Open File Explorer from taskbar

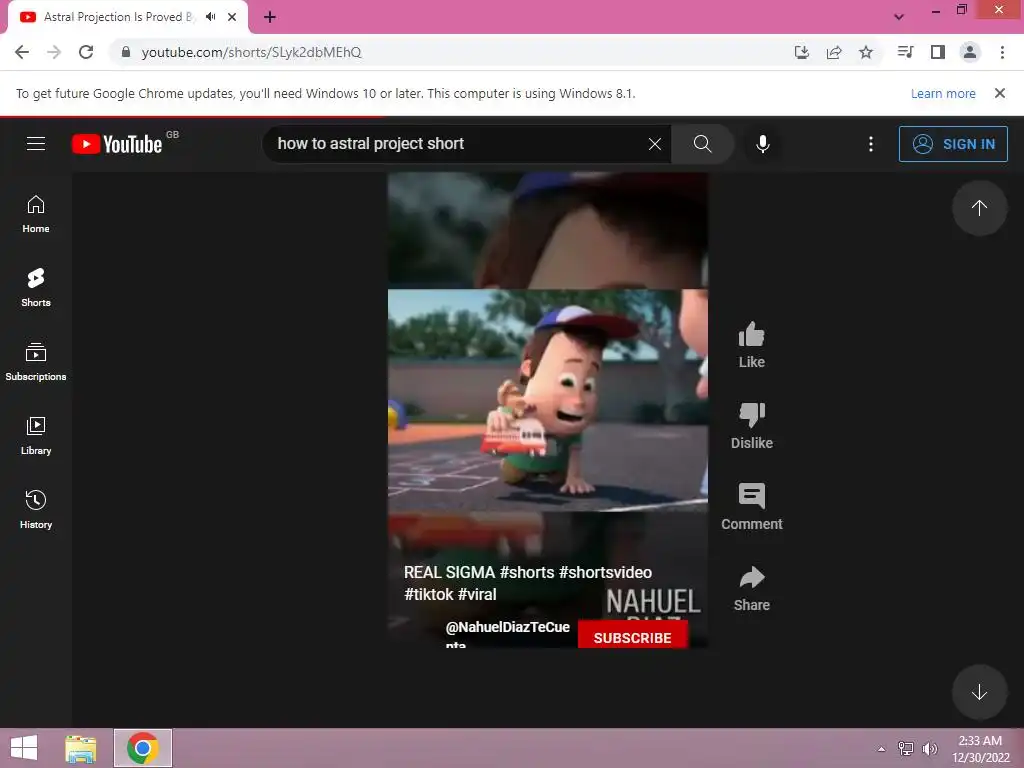point(81,748)
